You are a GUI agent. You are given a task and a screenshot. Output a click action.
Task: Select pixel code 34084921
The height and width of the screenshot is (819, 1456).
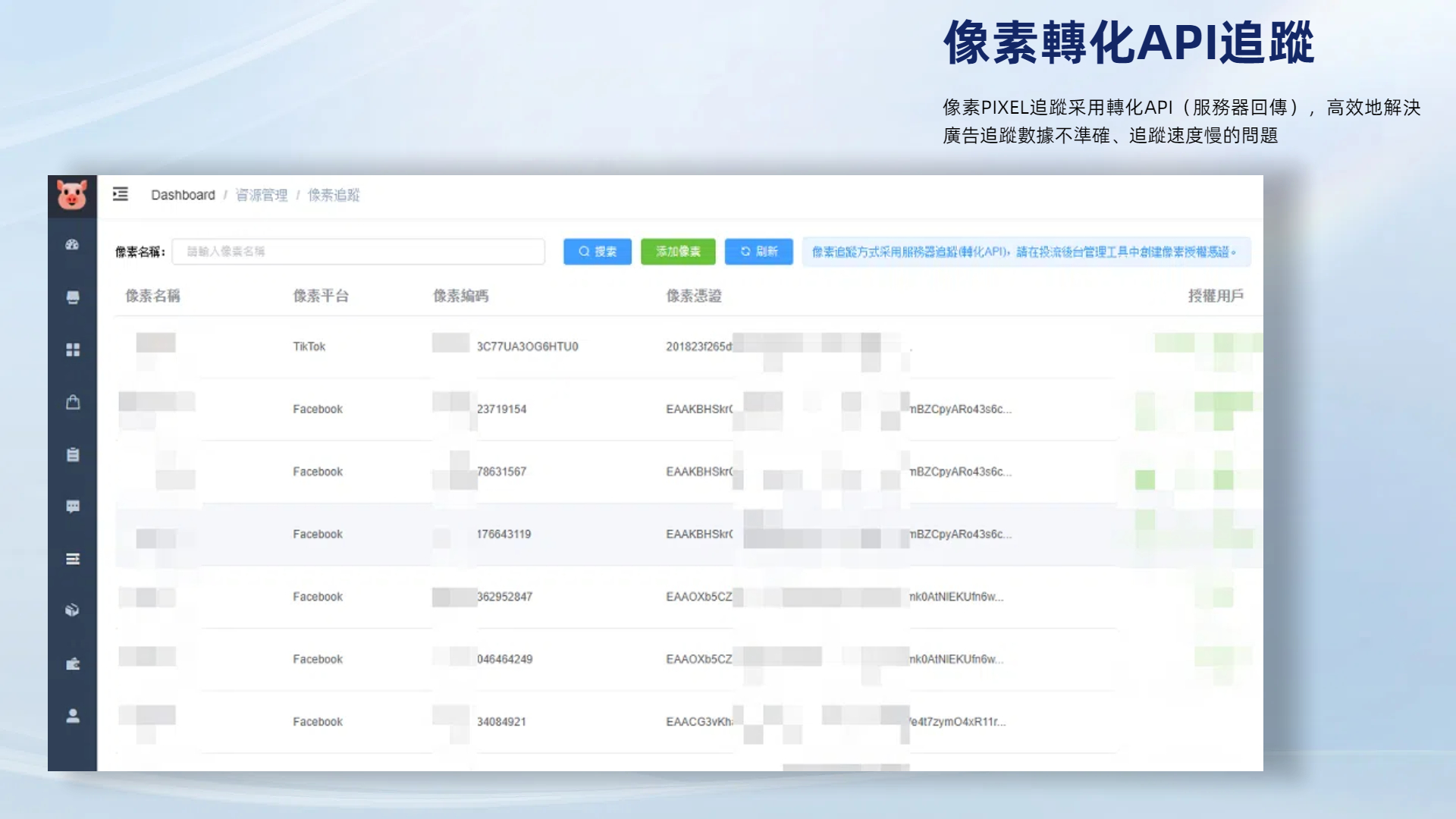[x=501, y=722]
